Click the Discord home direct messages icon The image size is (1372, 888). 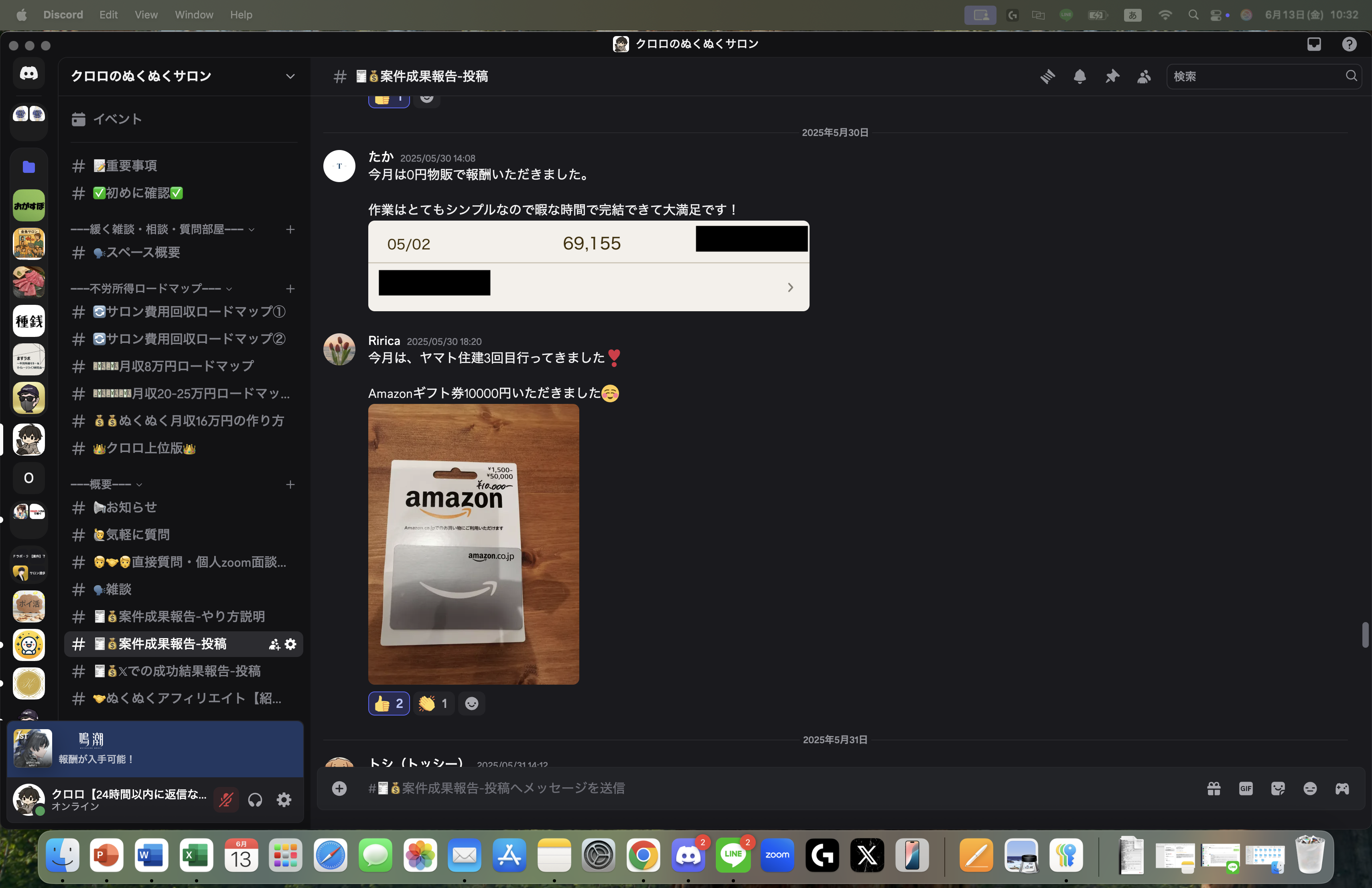click(29, 74)
